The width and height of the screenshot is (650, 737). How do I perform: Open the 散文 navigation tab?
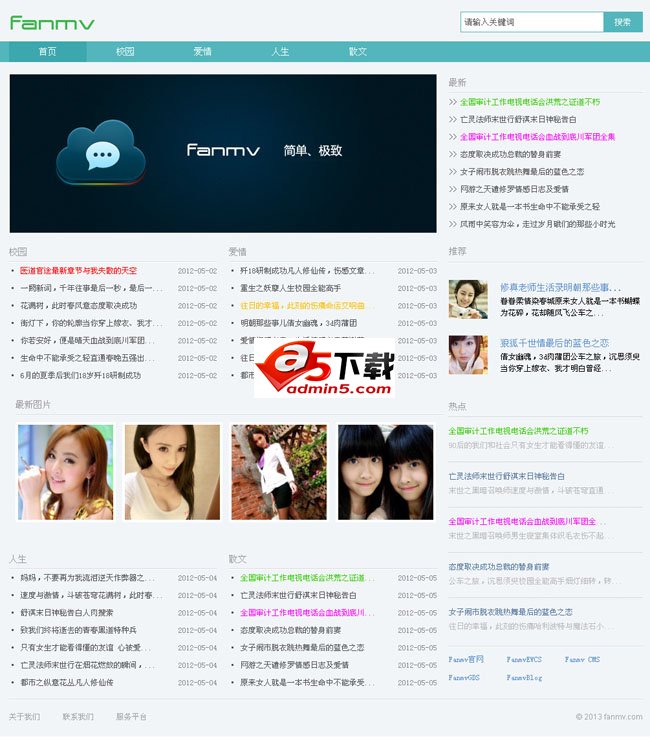(357, 51)
